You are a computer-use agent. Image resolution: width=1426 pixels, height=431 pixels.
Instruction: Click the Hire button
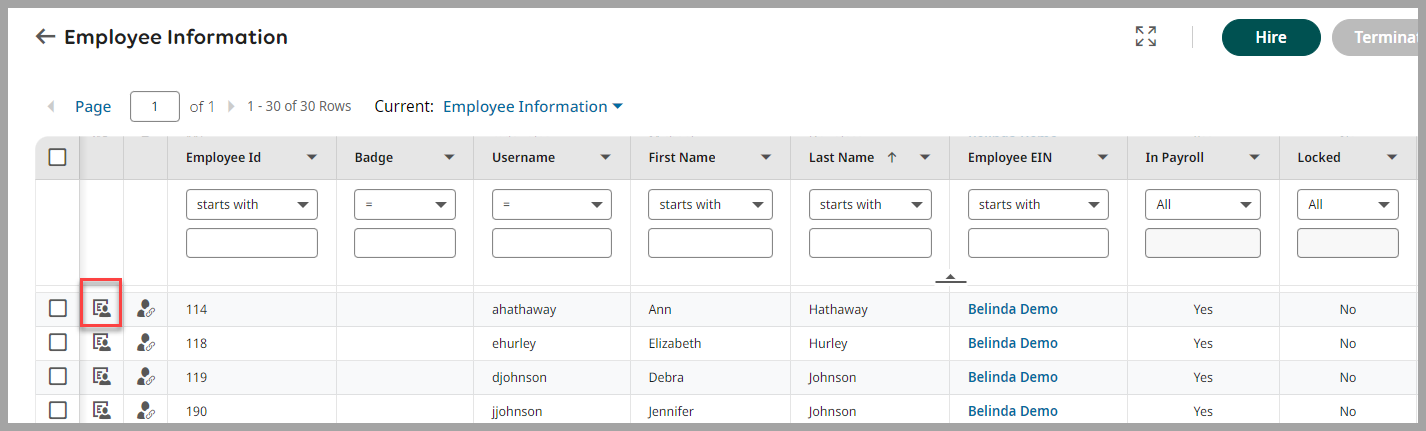1271,38
